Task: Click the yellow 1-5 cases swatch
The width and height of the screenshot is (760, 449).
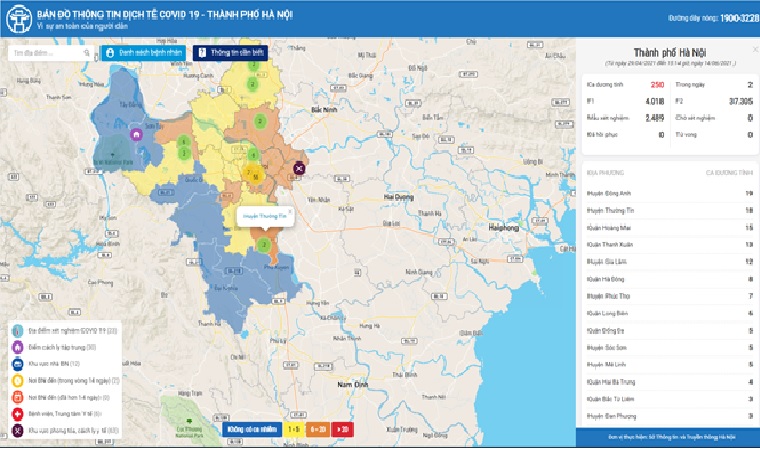Action: 294,429
